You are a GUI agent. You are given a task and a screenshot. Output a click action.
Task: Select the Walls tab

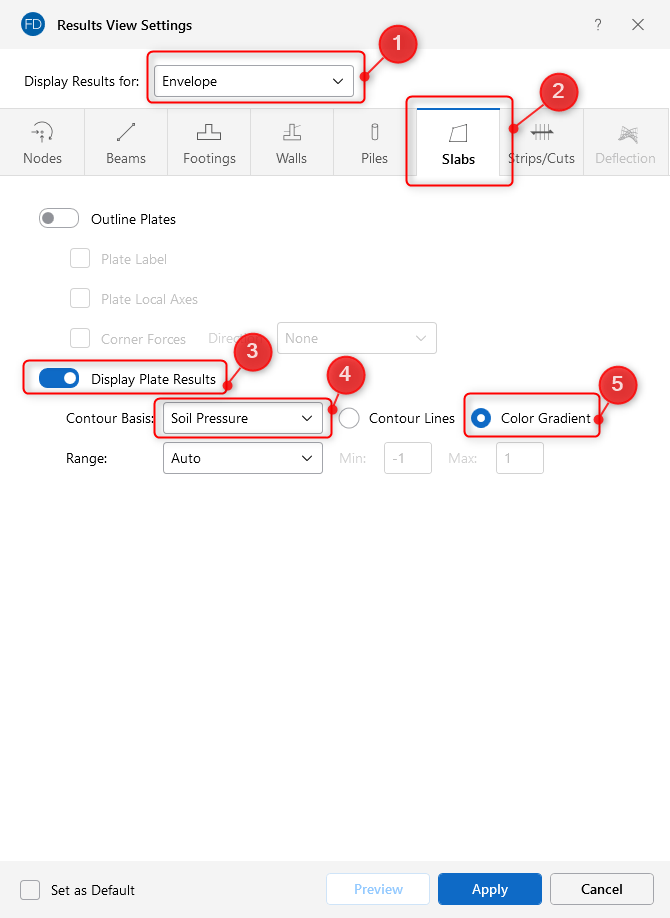[291, 142]
